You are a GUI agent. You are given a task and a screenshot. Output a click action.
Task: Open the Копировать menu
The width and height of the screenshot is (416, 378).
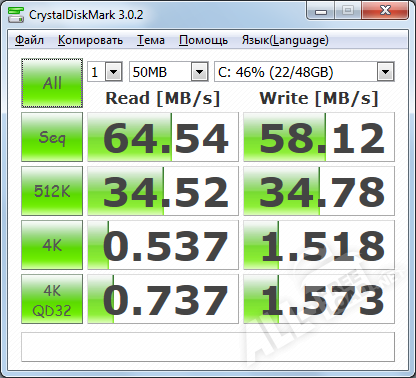pyautogui.click(x=90, y=40)
